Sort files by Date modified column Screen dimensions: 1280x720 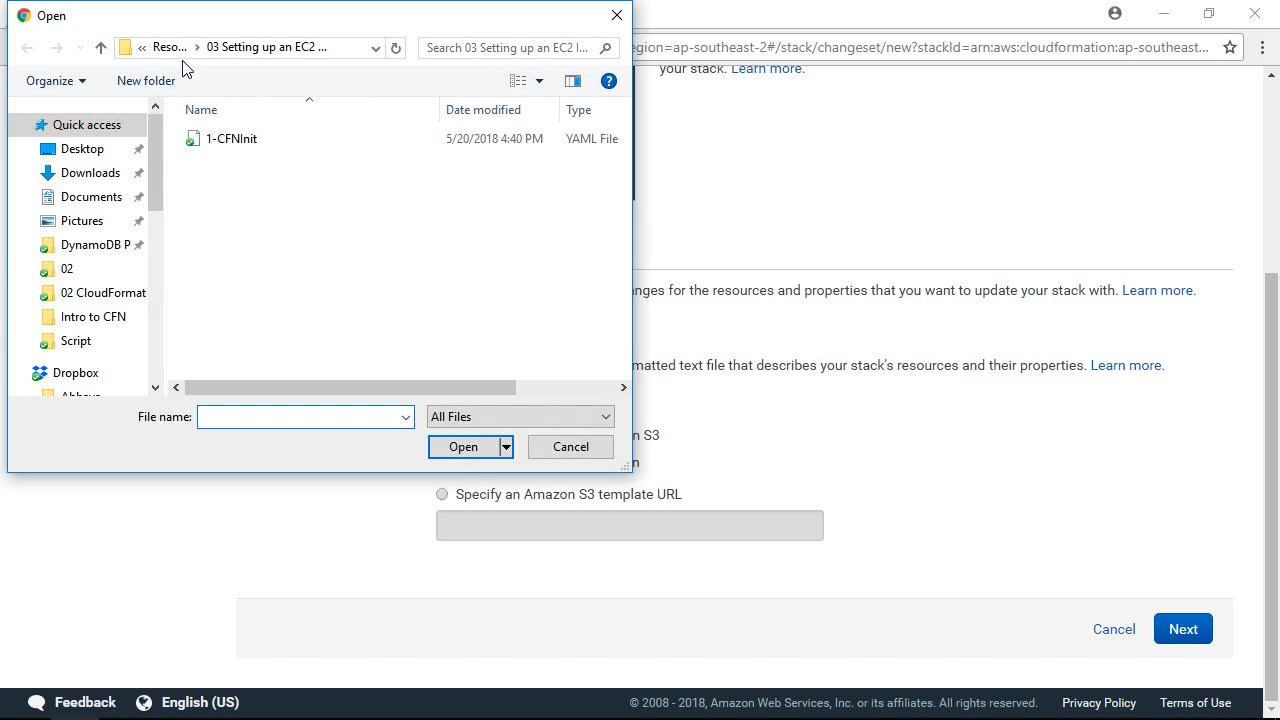click(483, 110)
